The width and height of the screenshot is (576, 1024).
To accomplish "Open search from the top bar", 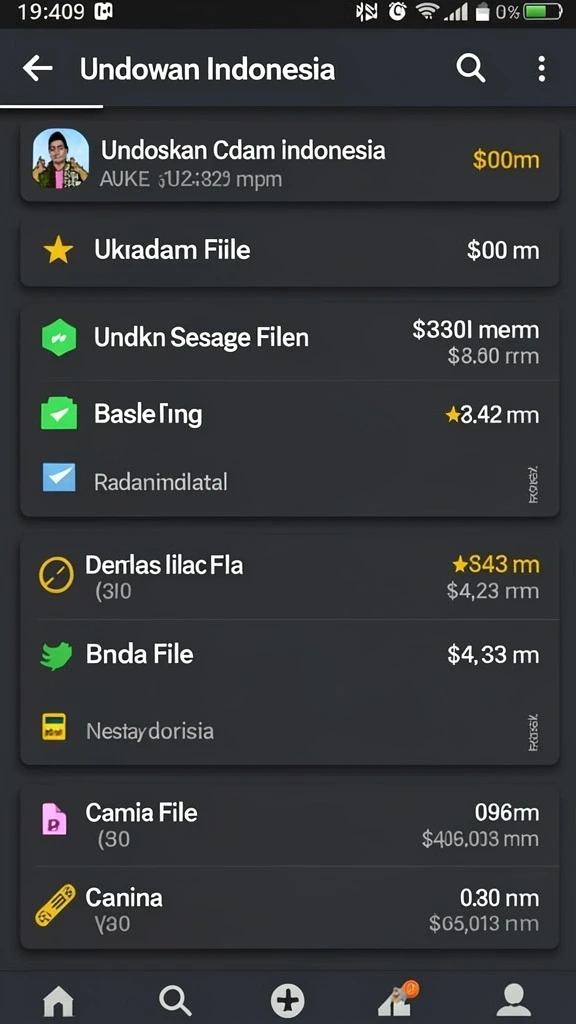I will (x=470, y=68).
